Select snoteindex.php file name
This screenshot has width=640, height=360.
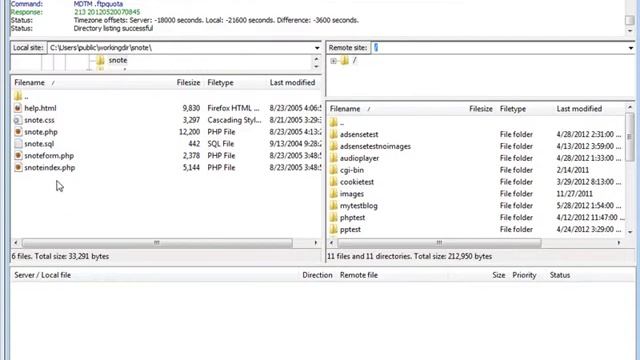point(49,167)
